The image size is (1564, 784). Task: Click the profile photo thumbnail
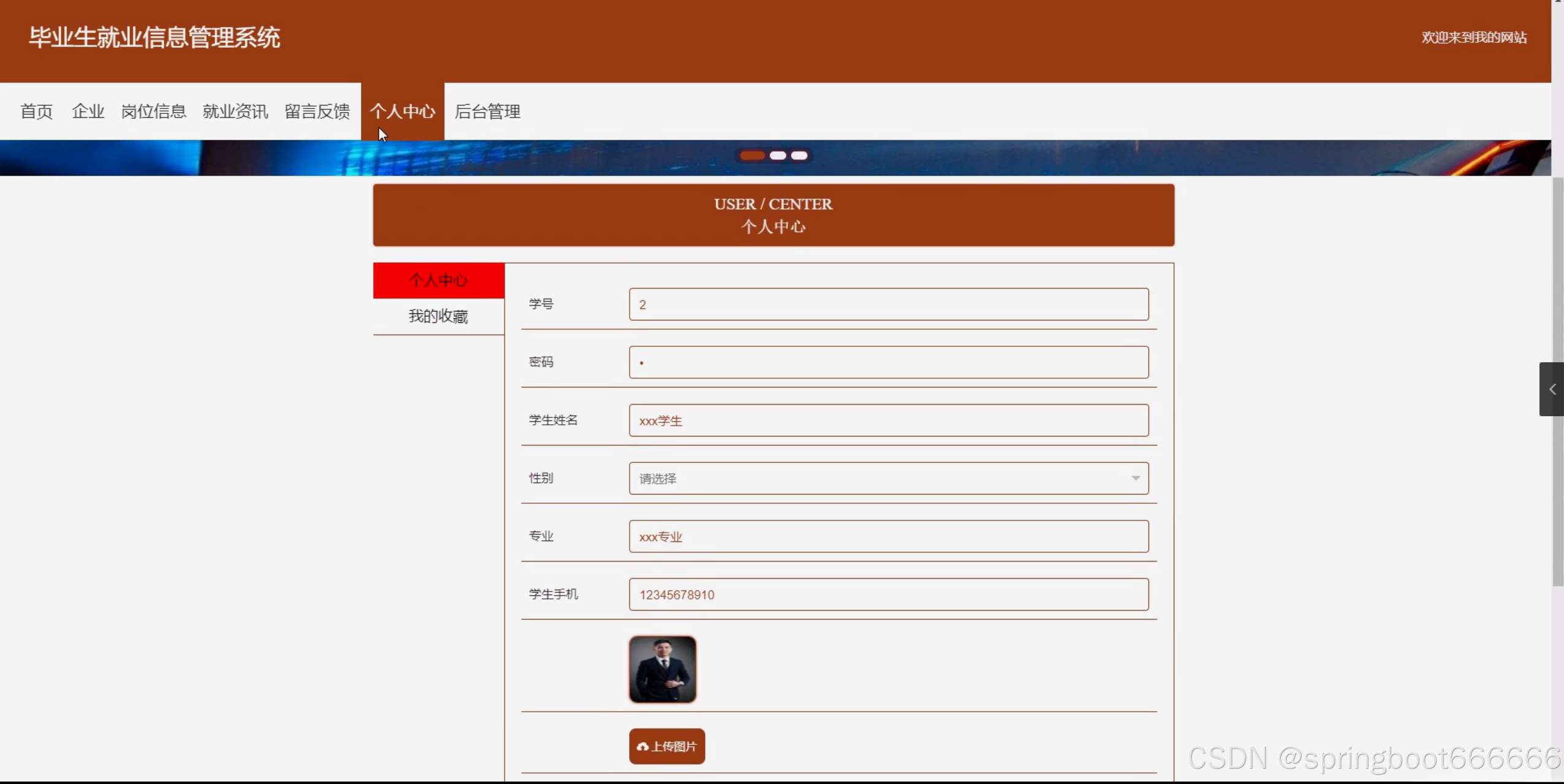662,669
